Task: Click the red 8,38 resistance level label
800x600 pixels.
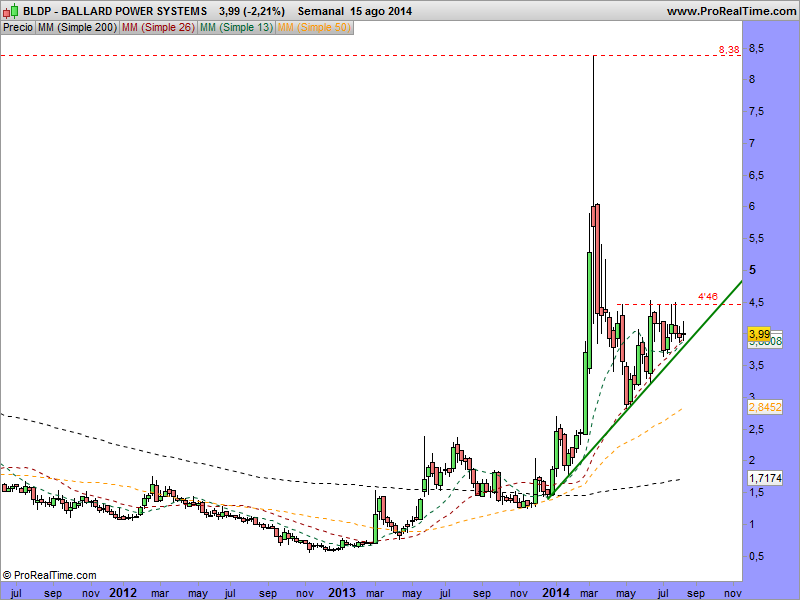Action: (x=729, y=49)
